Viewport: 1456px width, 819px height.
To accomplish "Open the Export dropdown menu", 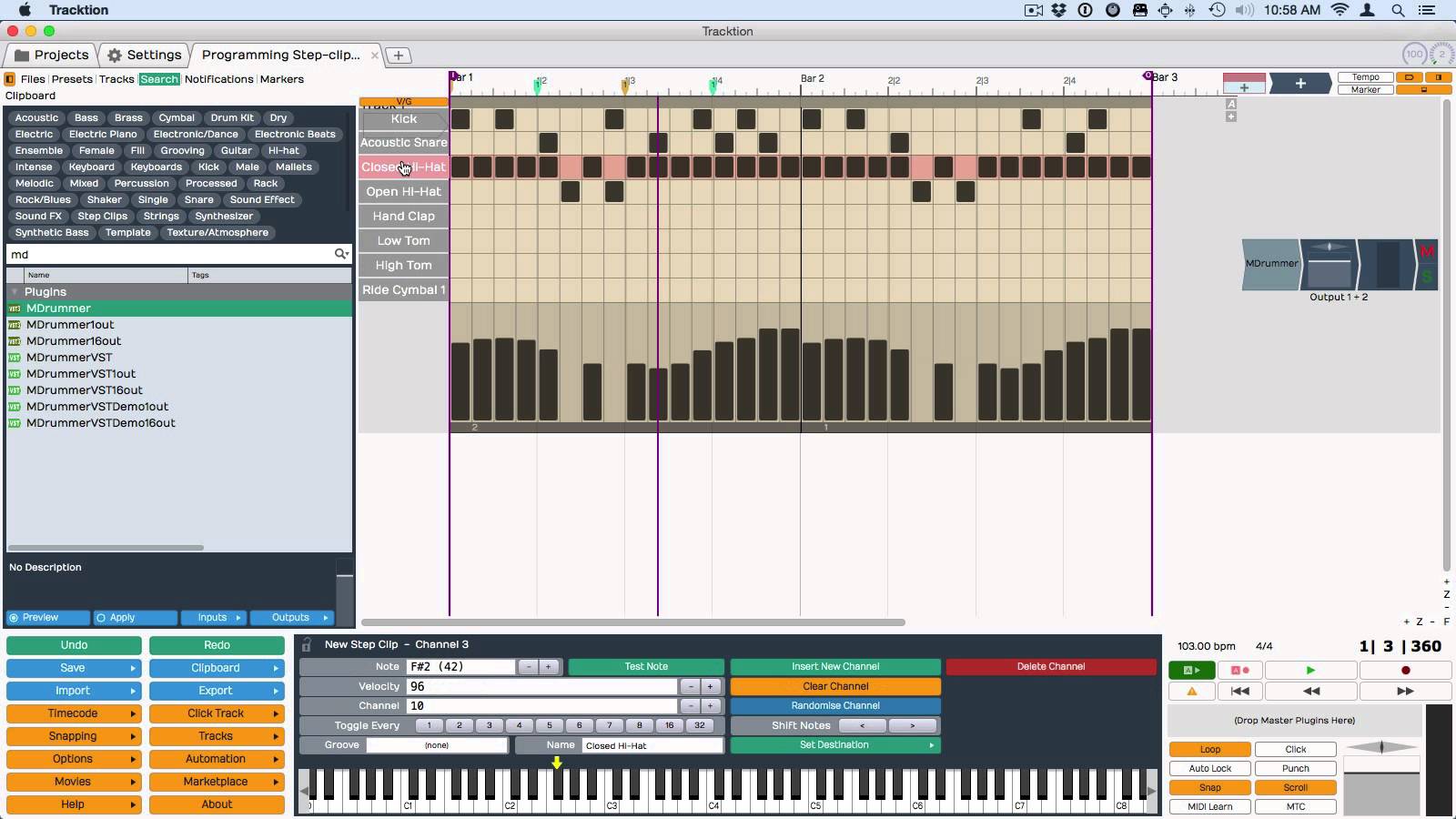I will (x=217, y=691).
